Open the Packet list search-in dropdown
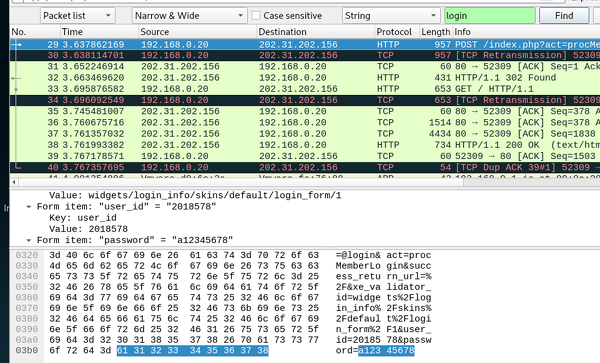This screenshot has width=600, height=363. [x=77, y=16]
